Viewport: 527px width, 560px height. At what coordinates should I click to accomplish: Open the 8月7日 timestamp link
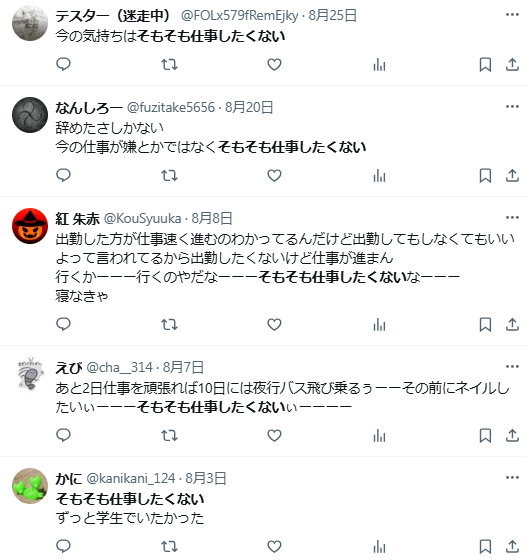183,367
